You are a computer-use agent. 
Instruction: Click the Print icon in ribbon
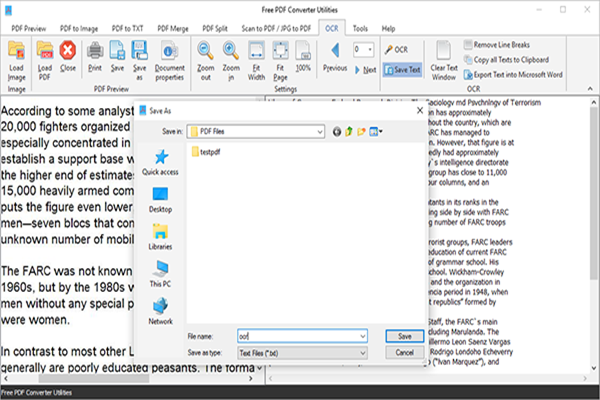click(95, 55)
